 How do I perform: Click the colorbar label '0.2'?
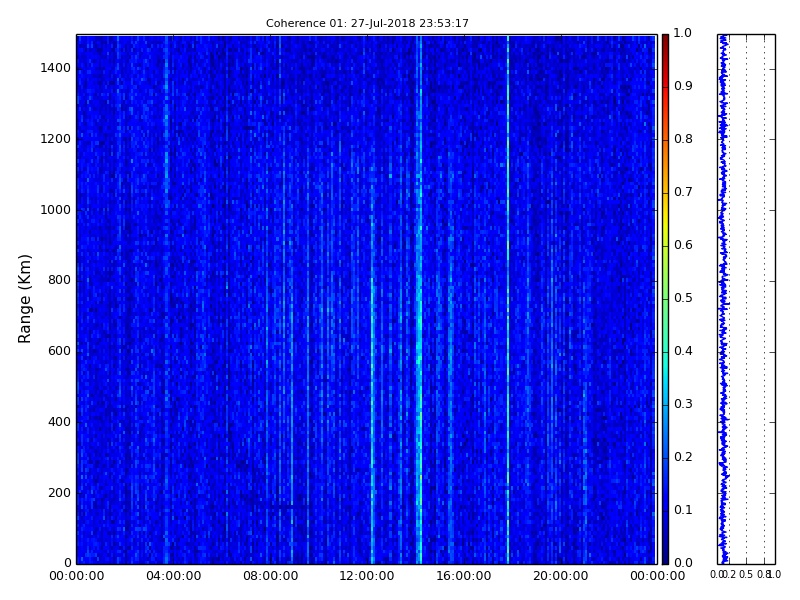(683, 457)
